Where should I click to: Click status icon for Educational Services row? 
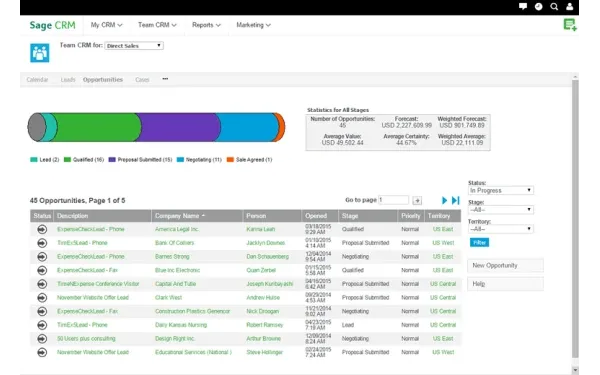(42, 352)
